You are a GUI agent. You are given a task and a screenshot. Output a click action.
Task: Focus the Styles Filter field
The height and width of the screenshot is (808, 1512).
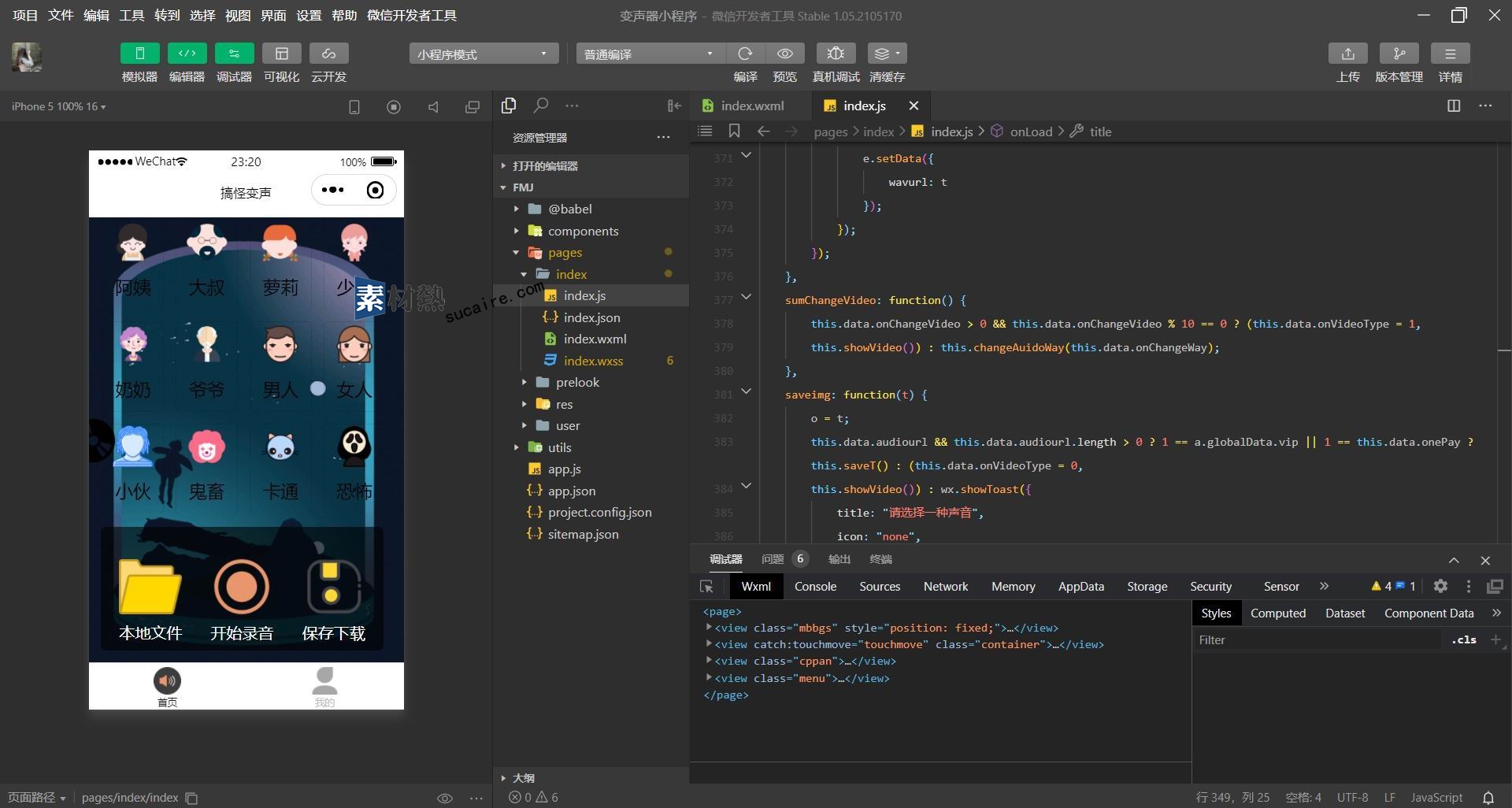(1319, 639)
